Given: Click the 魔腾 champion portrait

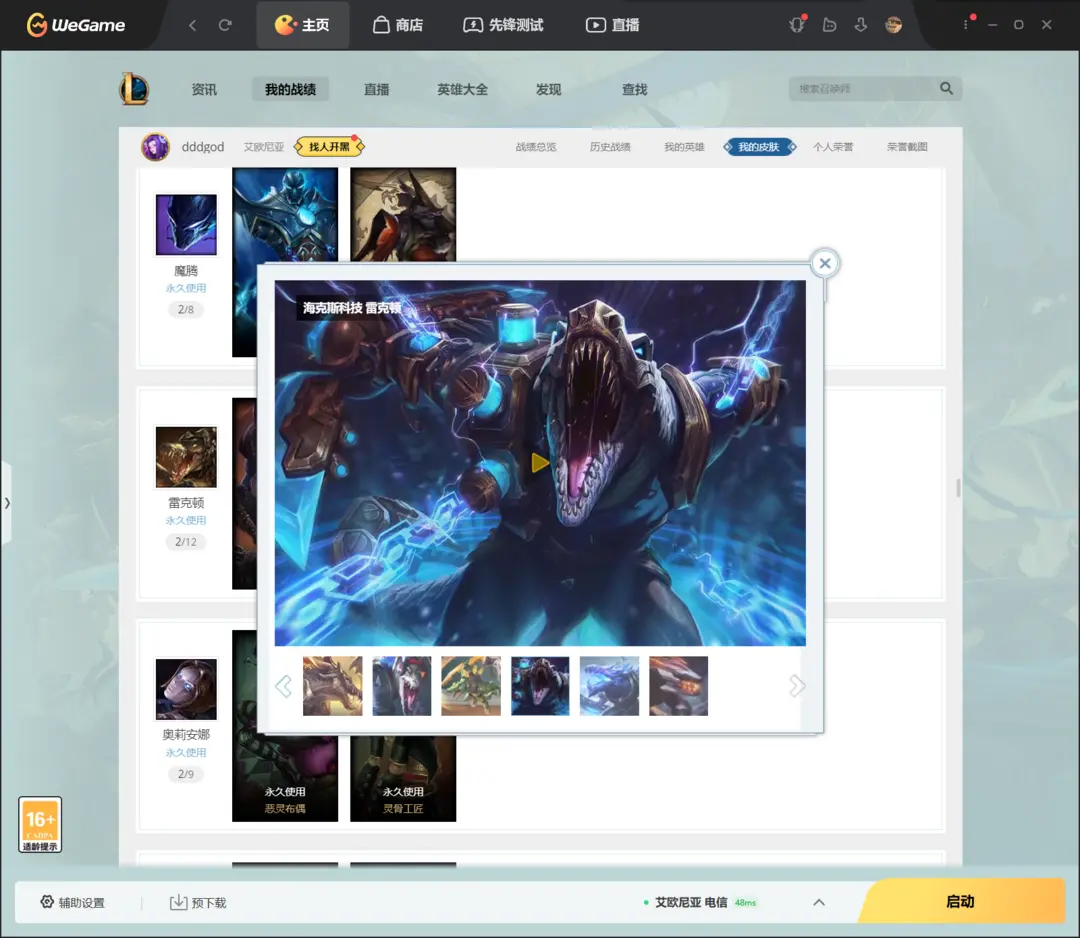Looking at the screenshot, I should [x=186, y=225].
